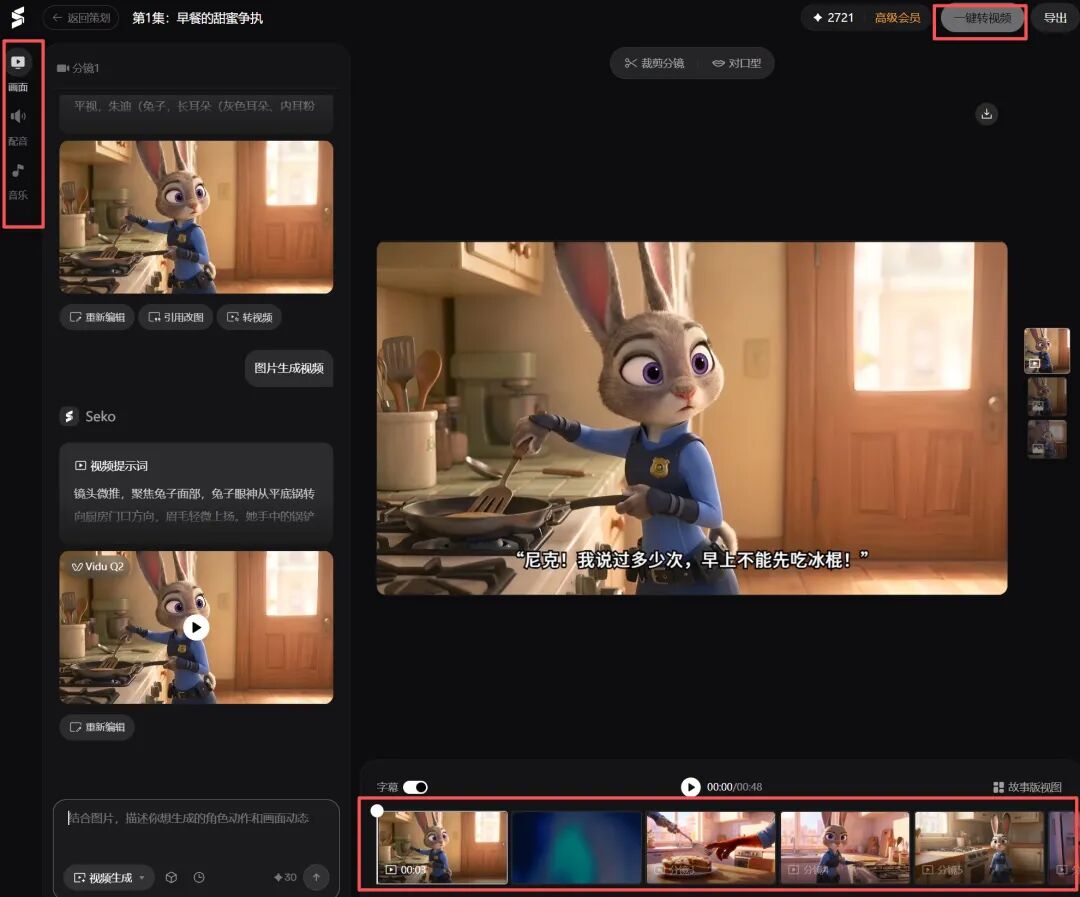The image size is (1080, 897).
Task: Select the 配音 voiceover speaker icon
Action: coord(20,116)
